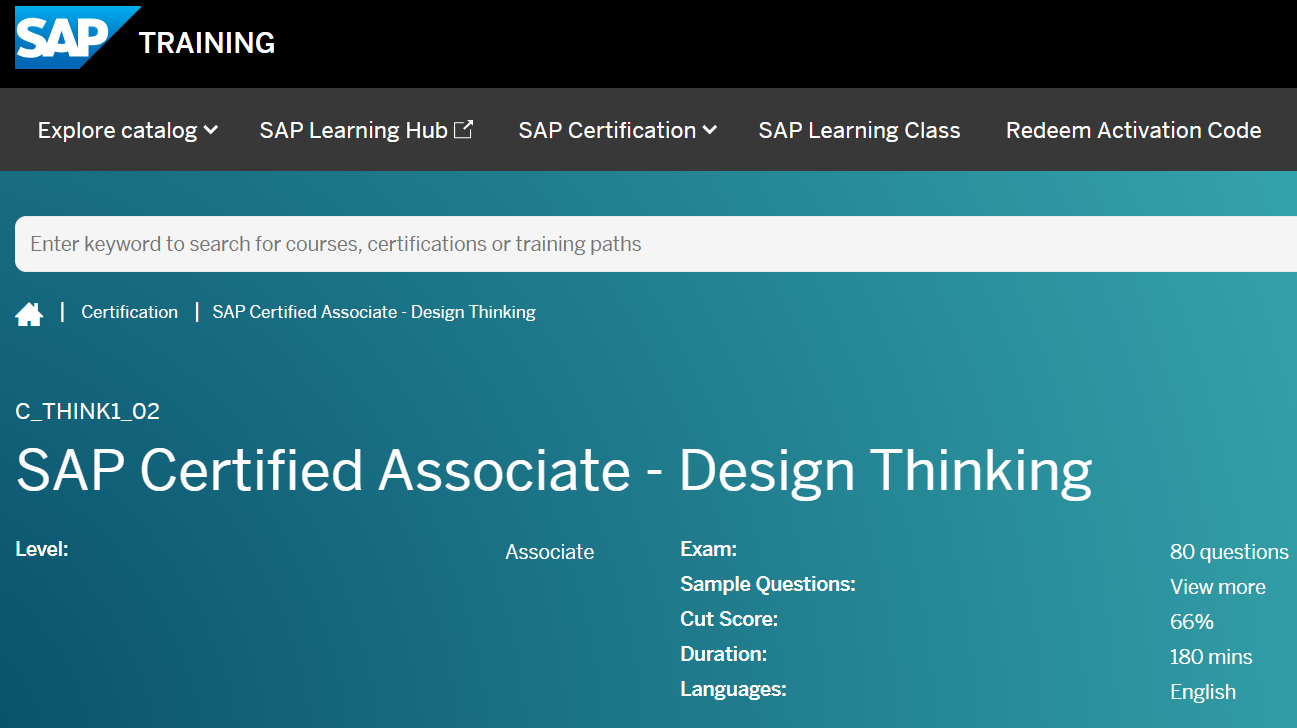
Task: Expand the SAP Certification chevron
Action: 710,130
